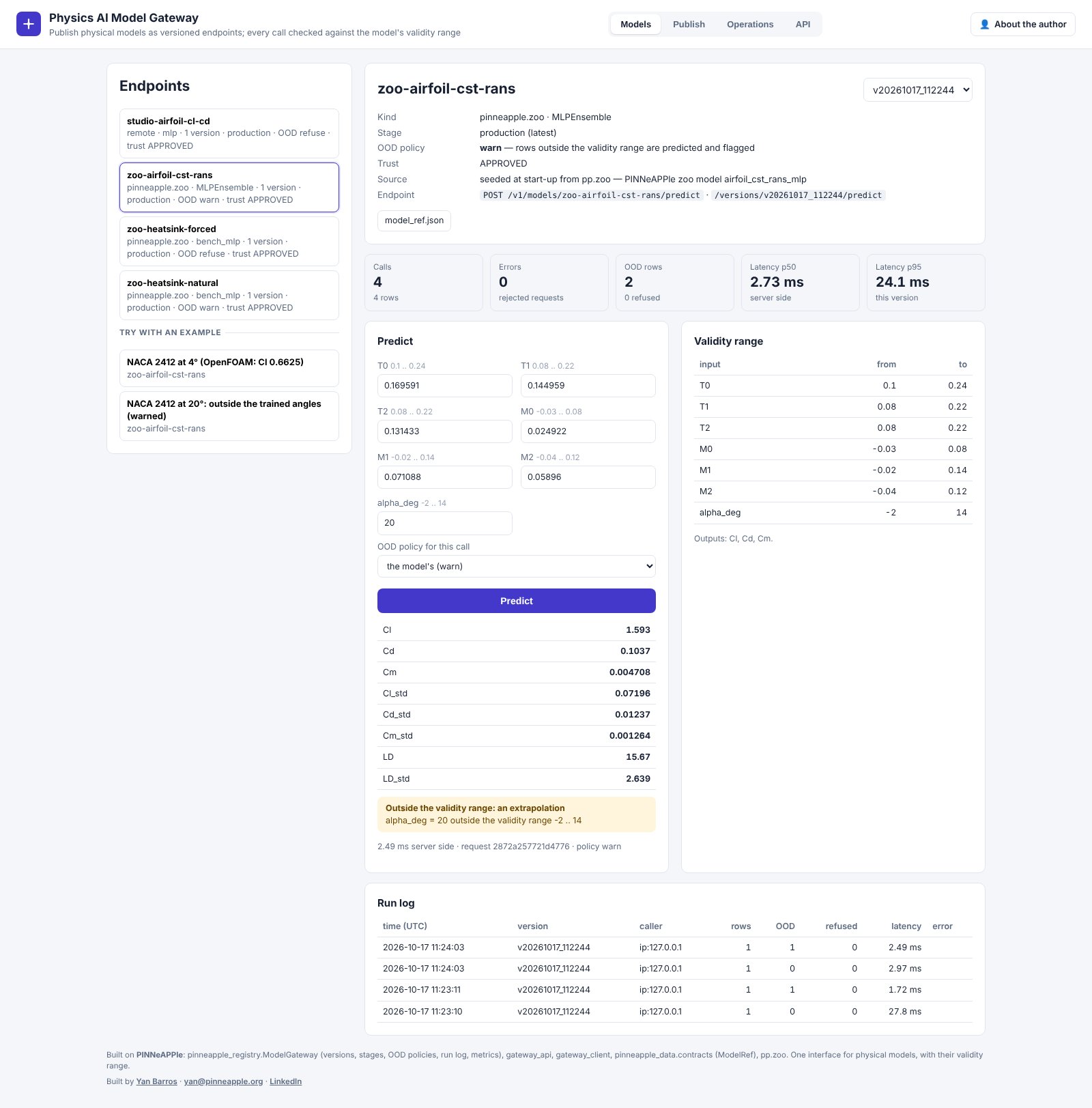Open the Operations tab

[750, 24]
